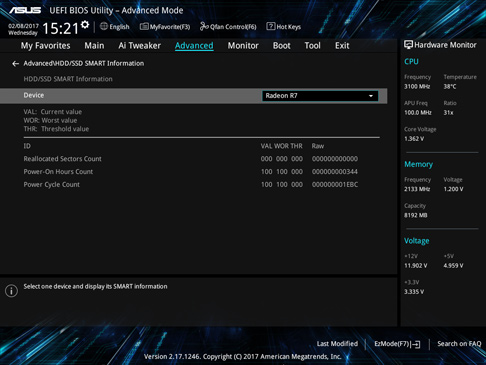The width and height of the screenshot is (486, 365).
Task: Expand the Device dropdown arrow
Action: (x=371, y=96)
